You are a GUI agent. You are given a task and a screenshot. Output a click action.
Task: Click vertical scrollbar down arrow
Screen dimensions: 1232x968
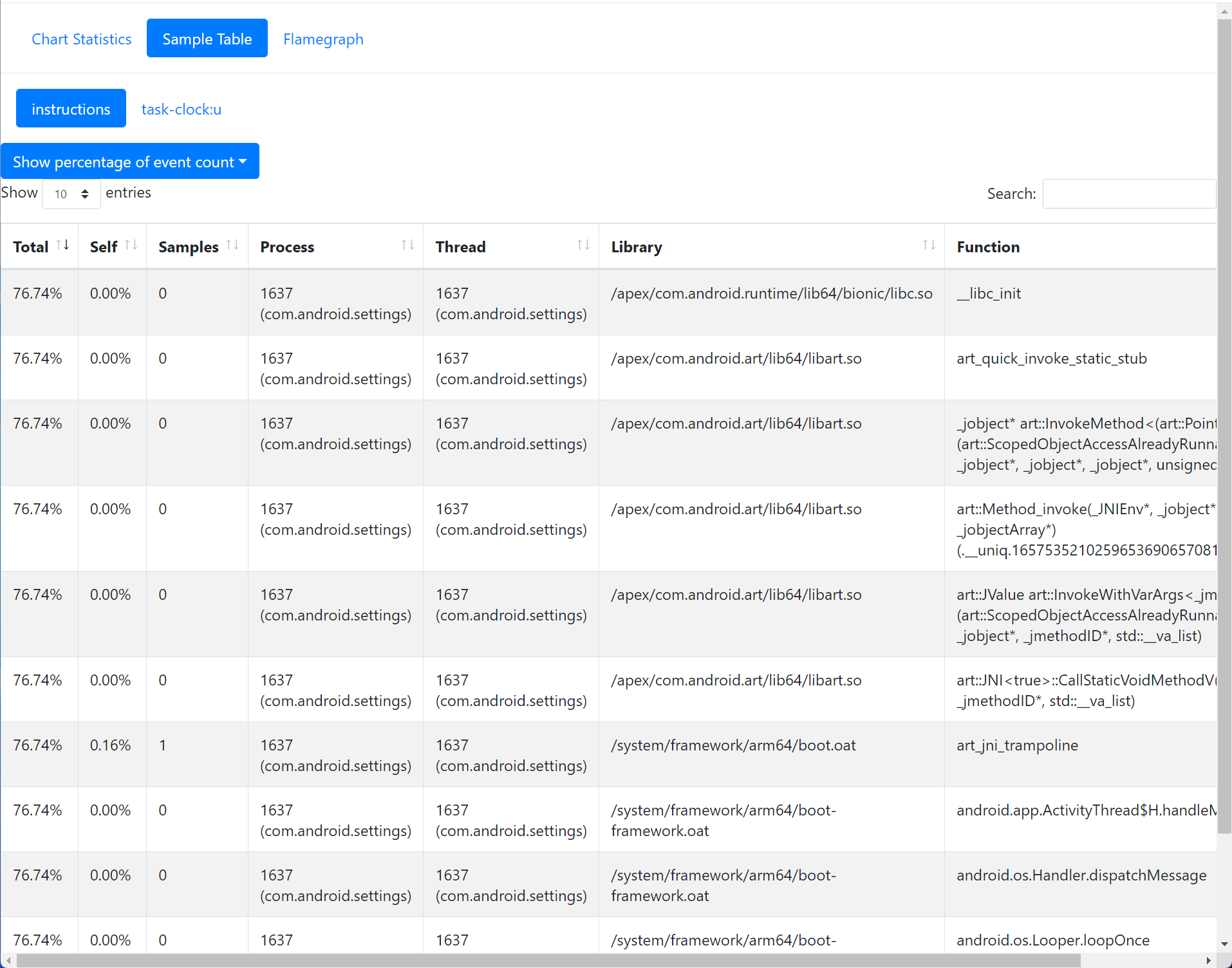pyautogui.click(x=1224, y=944)
